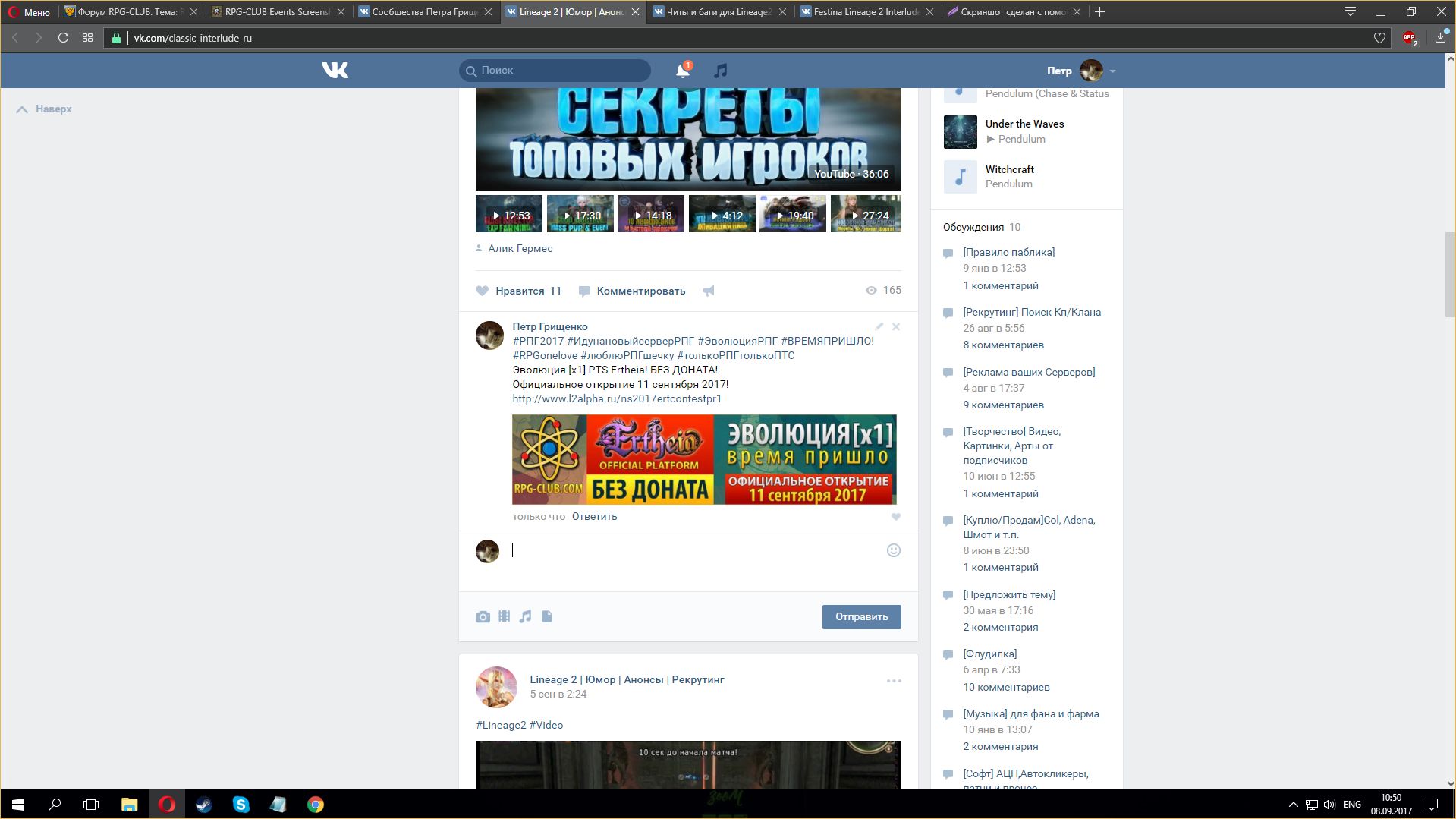1456x819 pixels.
Task: Play Under the Waves track
Action: 961,132
